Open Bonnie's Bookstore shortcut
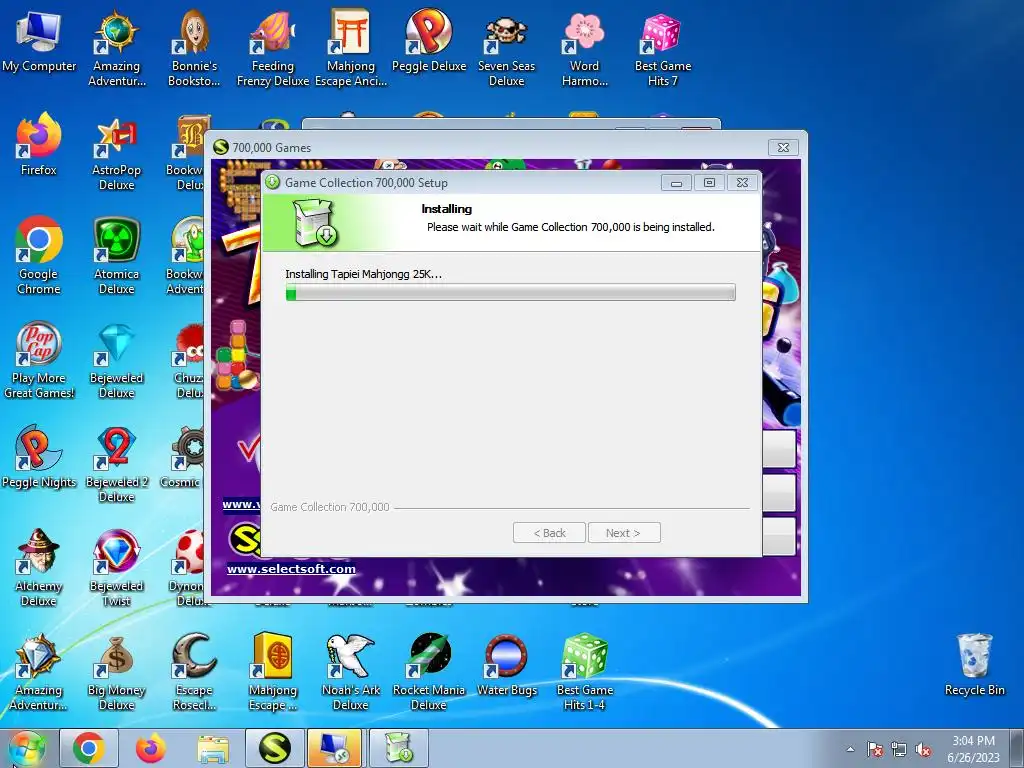 tap(194, 49)
